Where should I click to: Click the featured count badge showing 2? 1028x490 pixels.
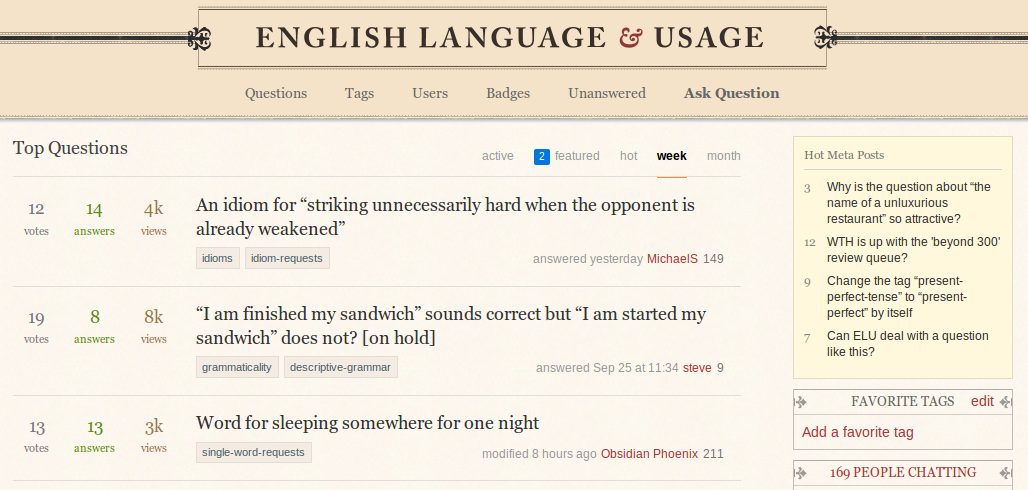point(542,156)
